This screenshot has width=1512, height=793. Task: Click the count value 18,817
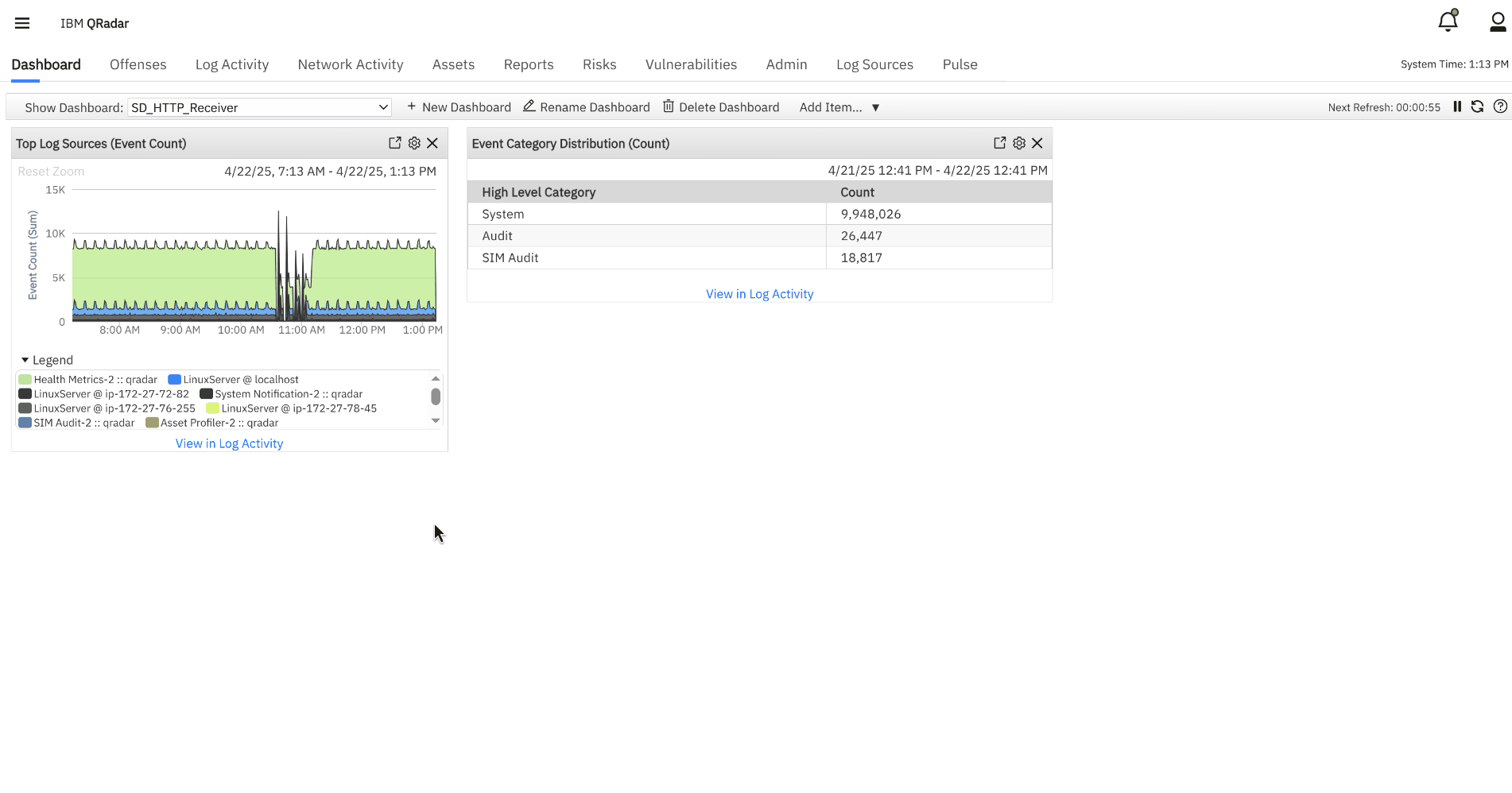(862, 257)
